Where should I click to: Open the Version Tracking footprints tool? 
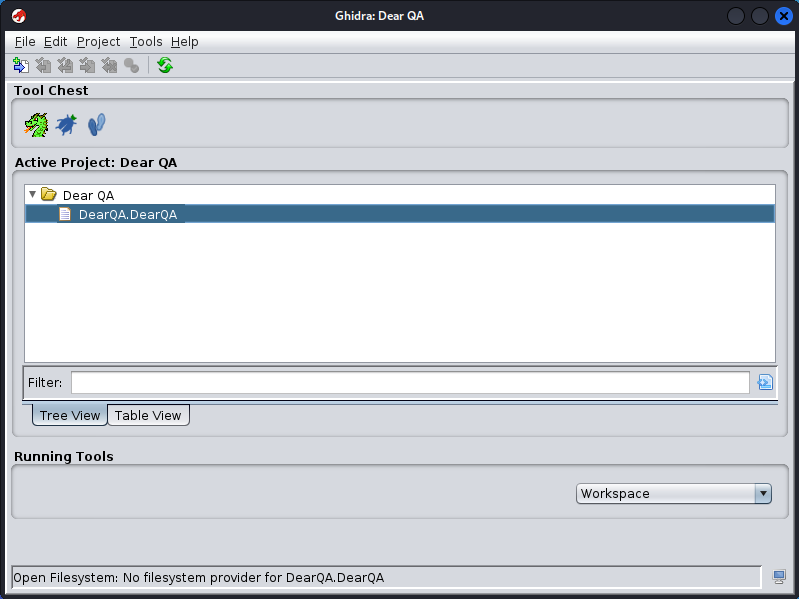click(96, 125)
